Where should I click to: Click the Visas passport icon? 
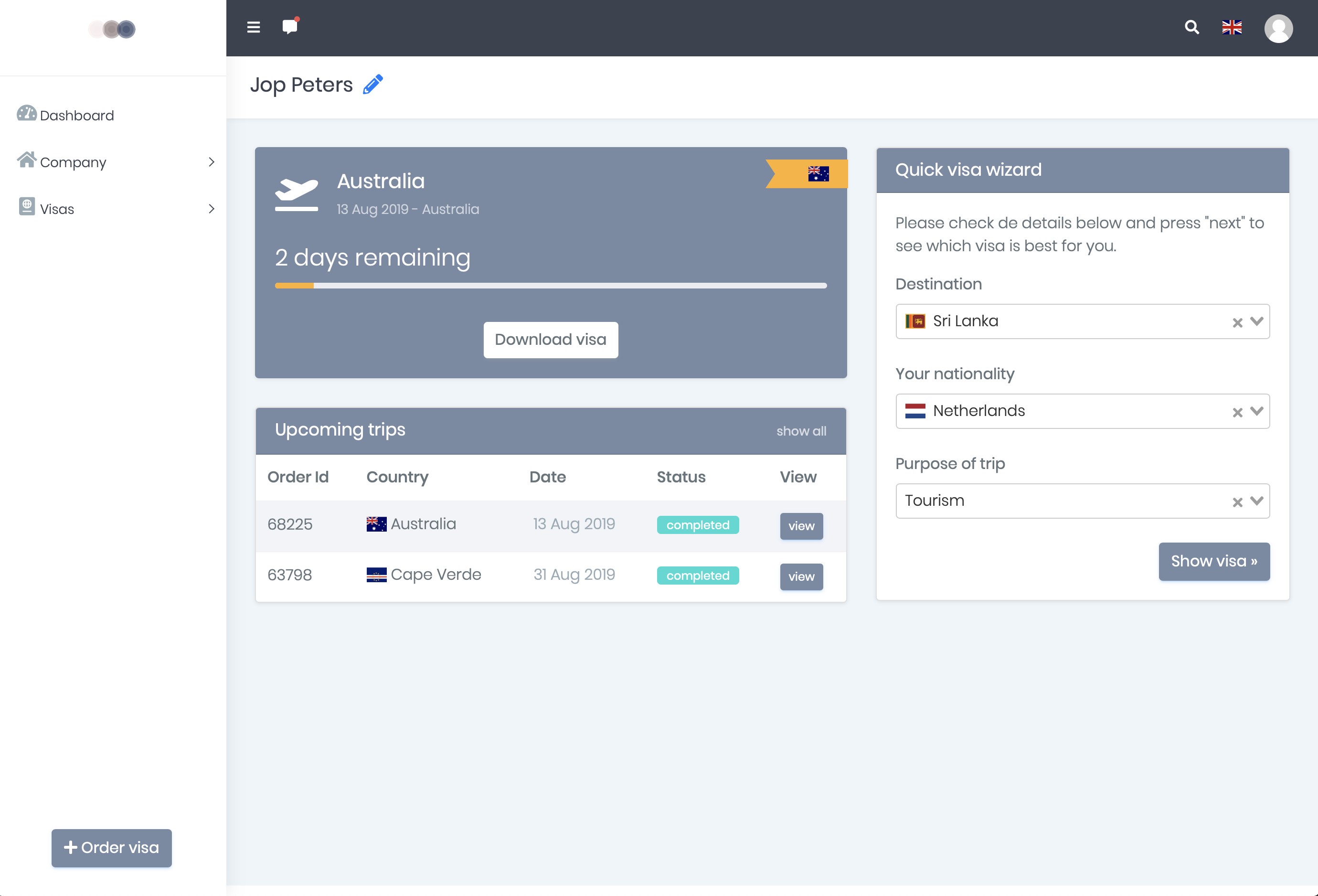coord(27,206)
